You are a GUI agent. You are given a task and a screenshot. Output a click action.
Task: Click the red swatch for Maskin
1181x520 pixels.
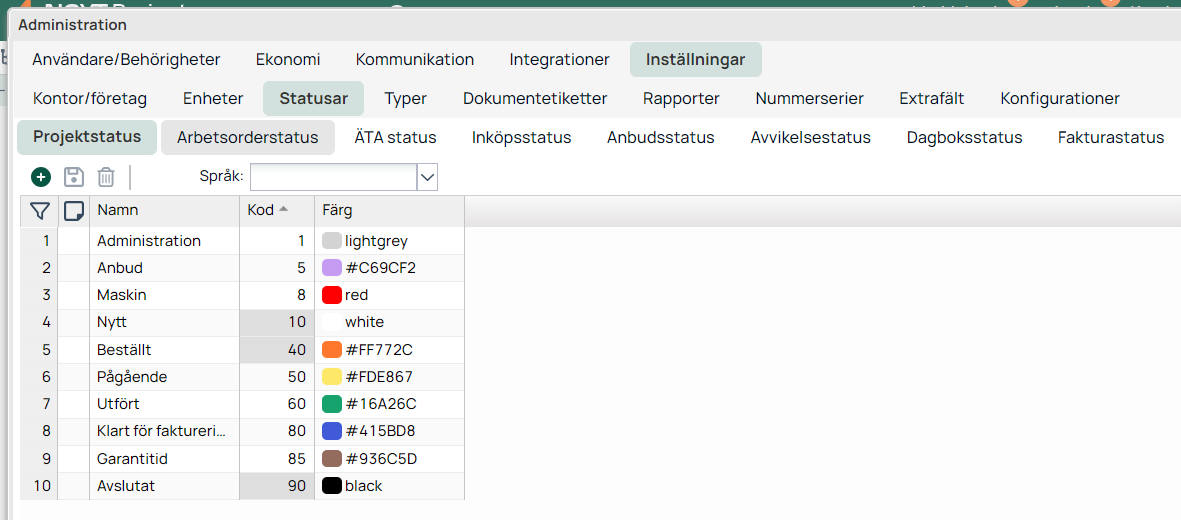point(332,295)
